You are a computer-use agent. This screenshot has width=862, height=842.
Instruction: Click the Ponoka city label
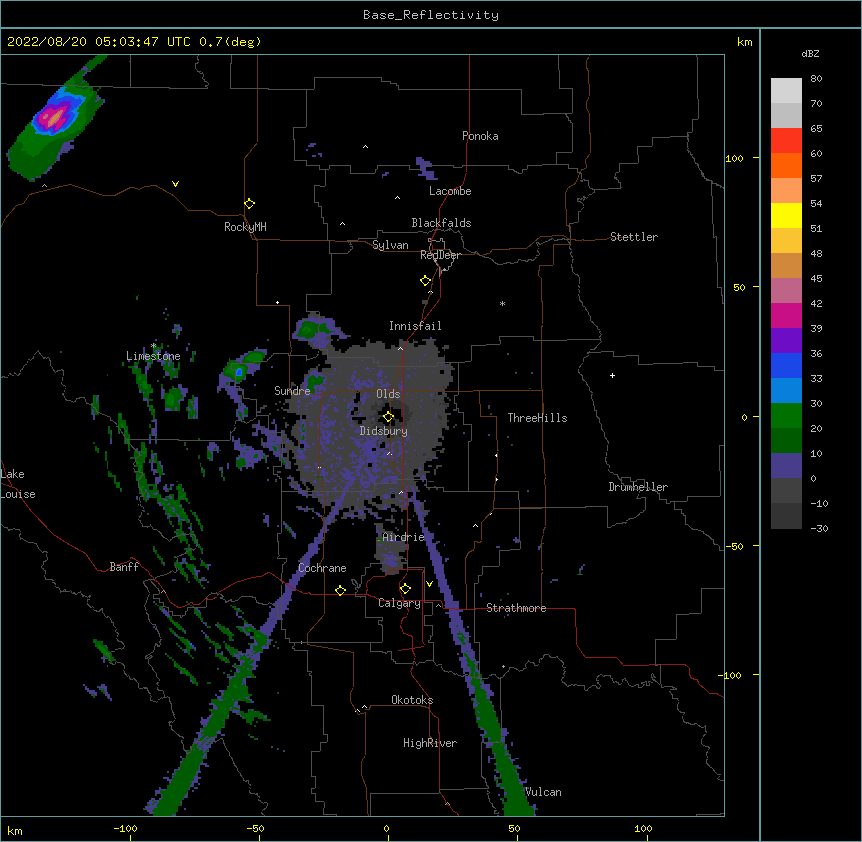[x=480, y=136]
